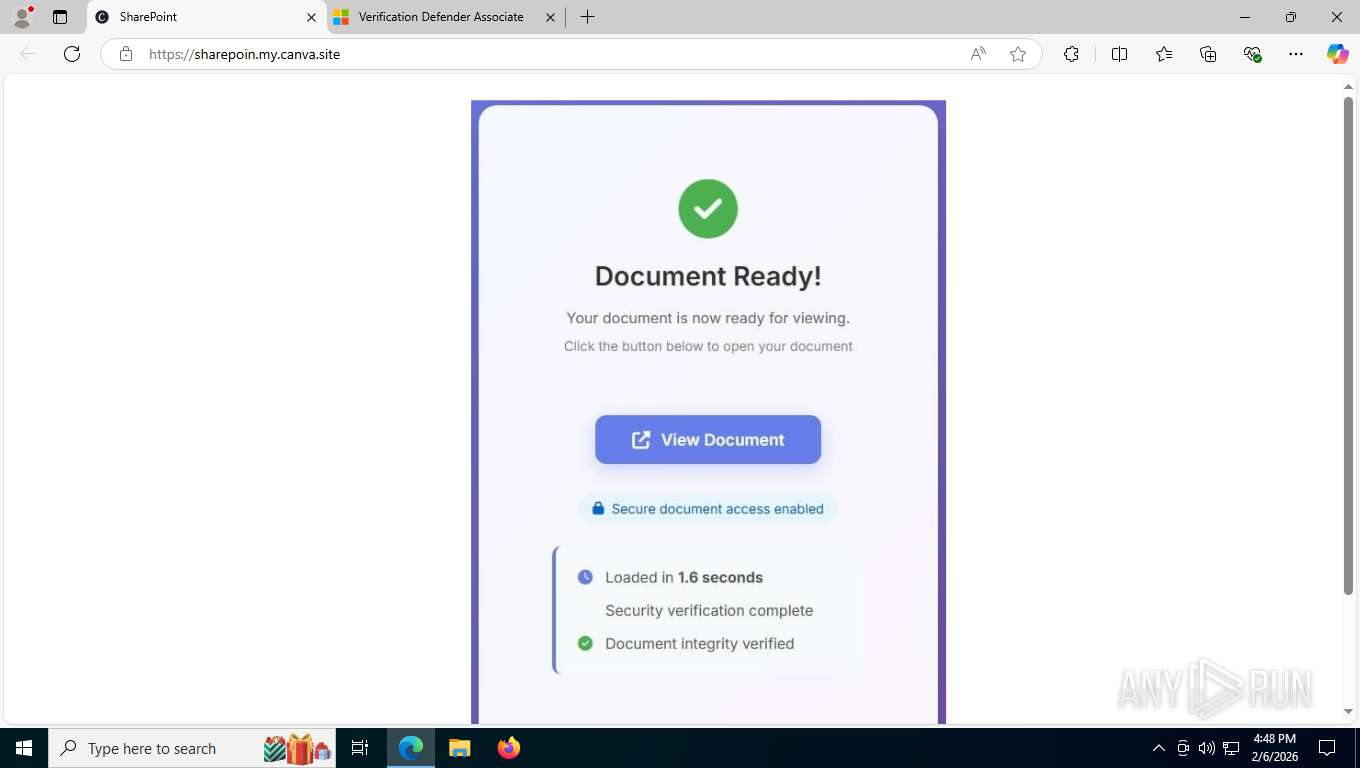Click 'Loaded in 1.6 seconds' text
The height and width of the screenshot is (768, 1360).
tap(684, 577)
